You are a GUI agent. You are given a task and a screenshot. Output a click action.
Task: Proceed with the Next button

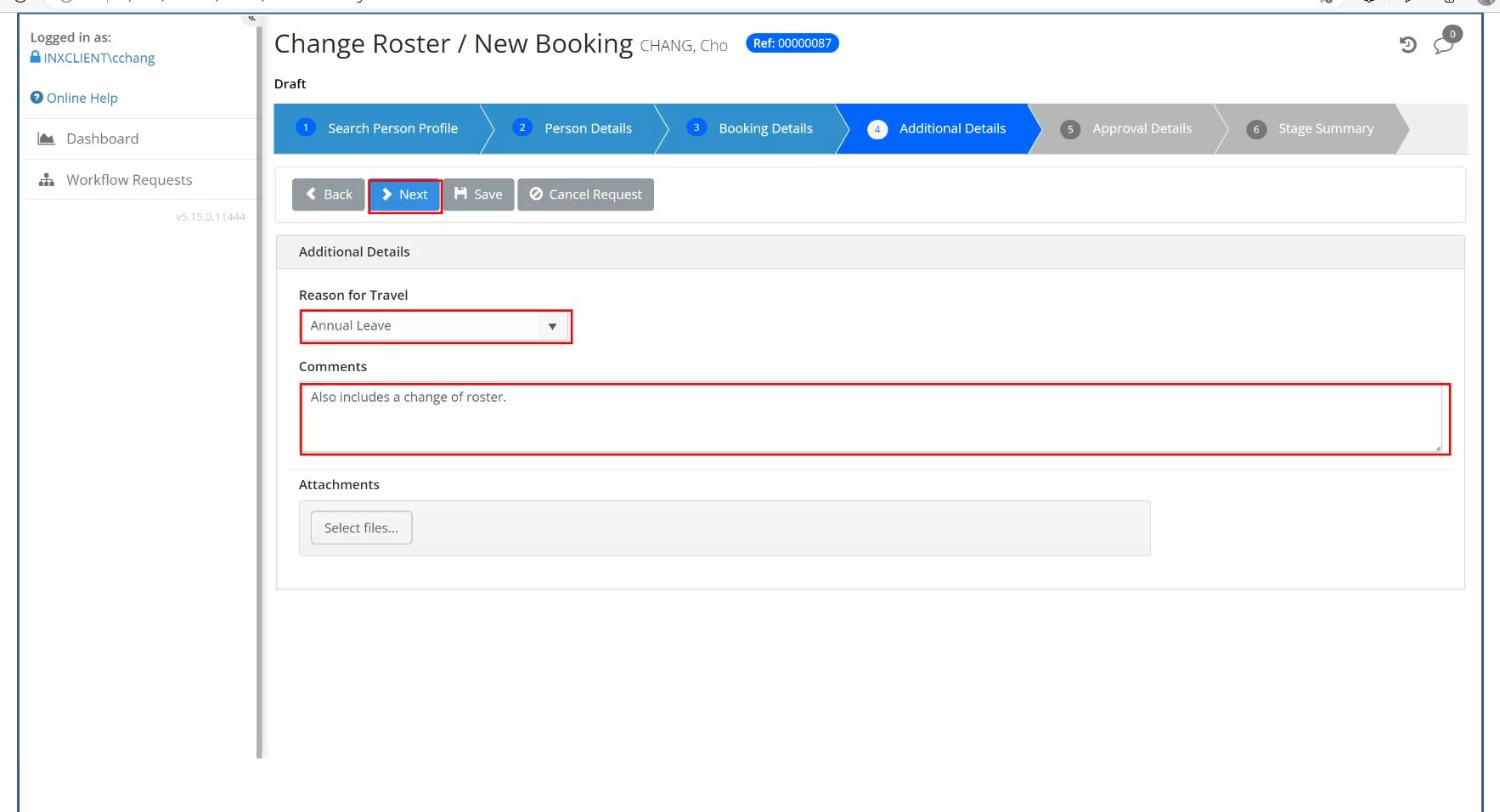(405, 195)
